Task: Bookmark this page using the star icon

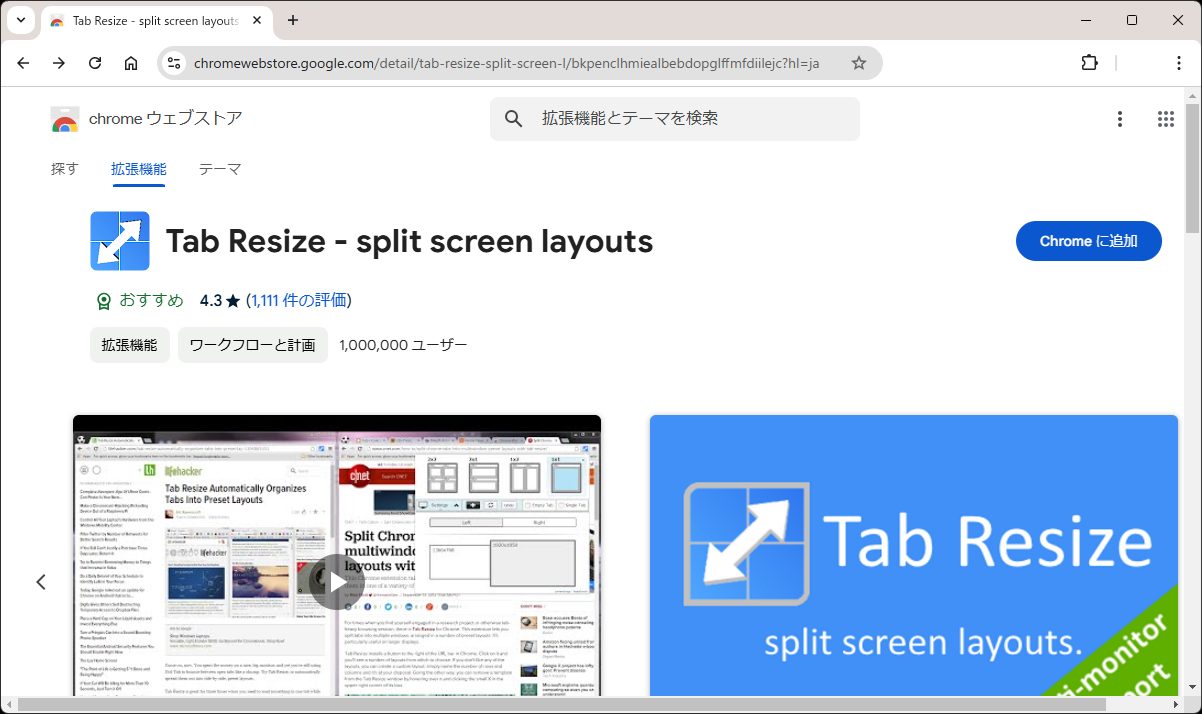Action: pos(858,62)
